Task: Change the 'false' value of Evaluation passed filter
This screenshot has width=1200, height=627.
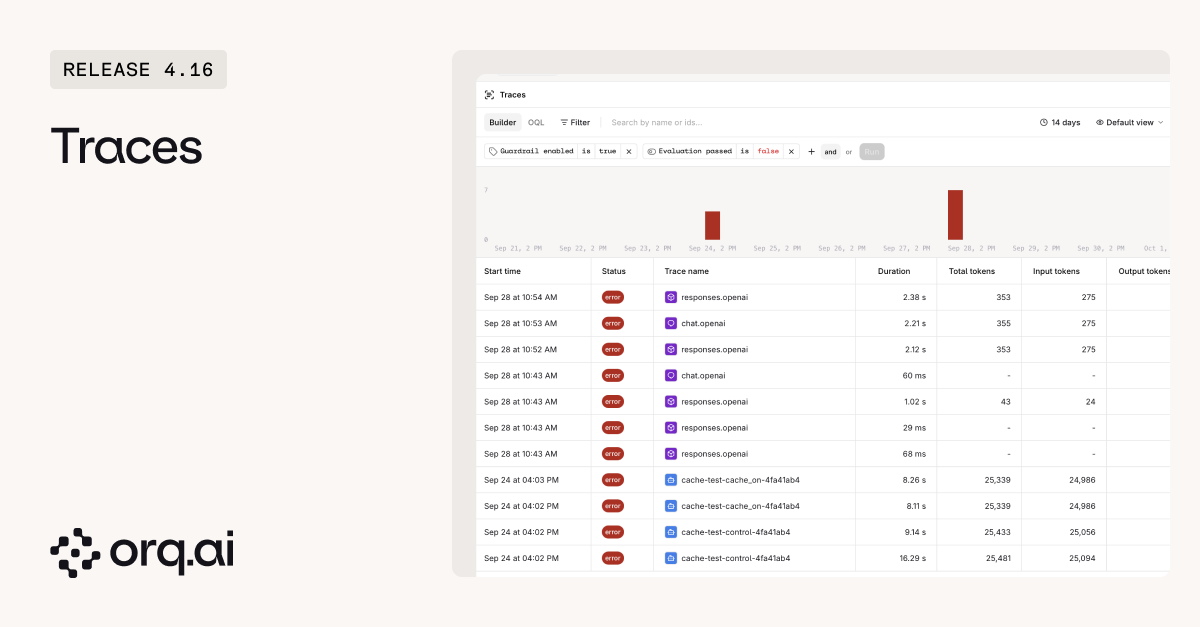Action: (x=768, y=151)
